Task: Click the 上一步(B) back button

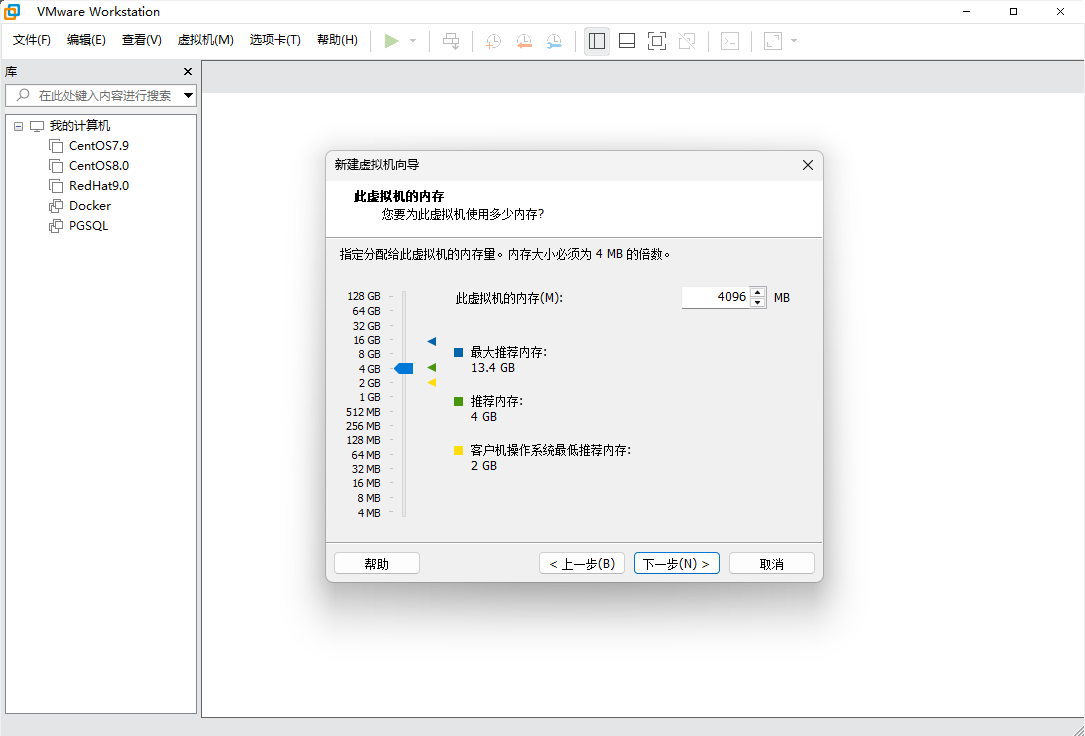Action: pos(582,564)
